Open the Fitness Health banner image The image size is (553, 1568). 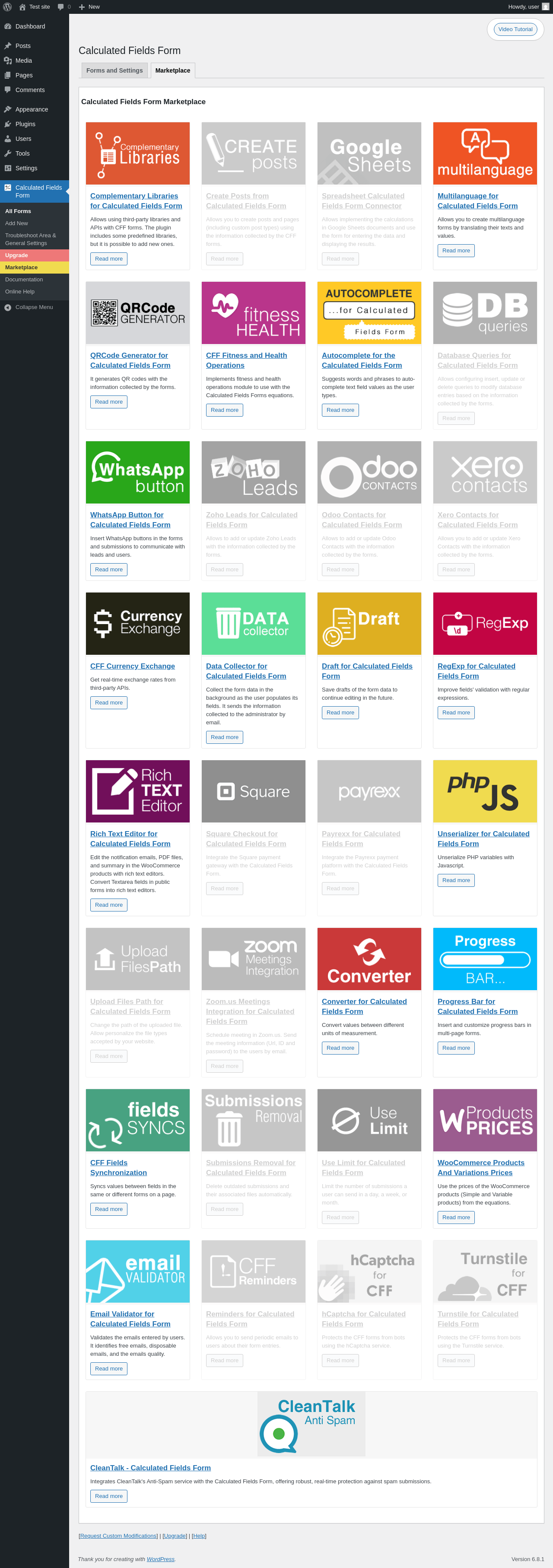253,313
